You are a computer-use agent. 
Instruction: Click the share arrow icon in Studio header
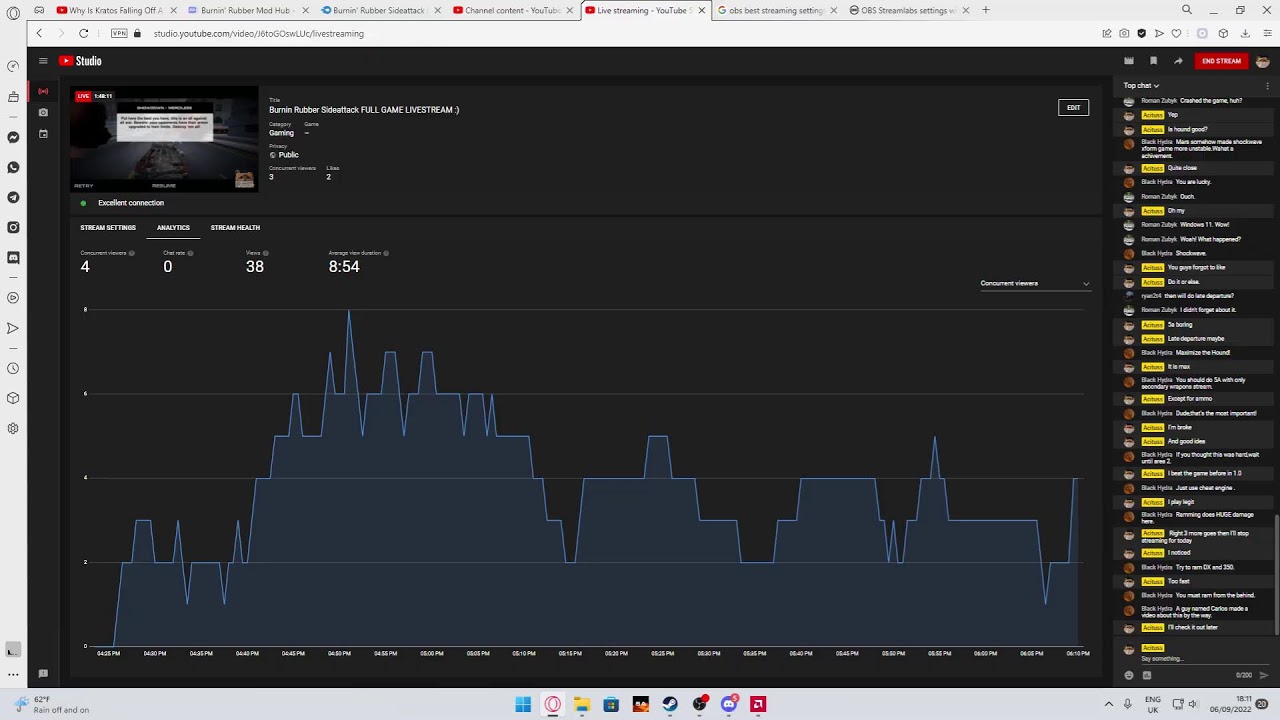pyautogui.click(x=1178, y=61)
